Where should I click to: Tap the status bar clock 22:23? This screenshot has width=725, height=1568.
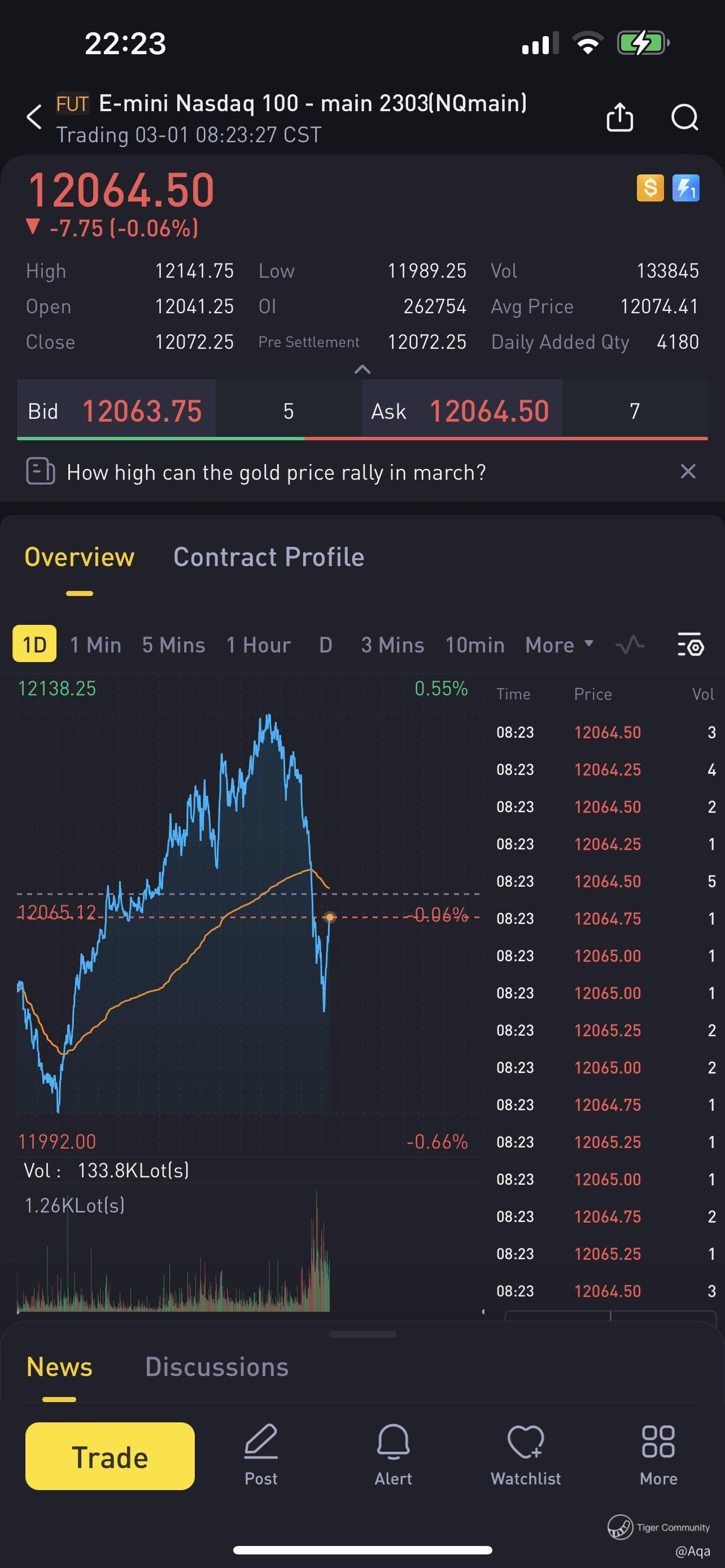125,44
